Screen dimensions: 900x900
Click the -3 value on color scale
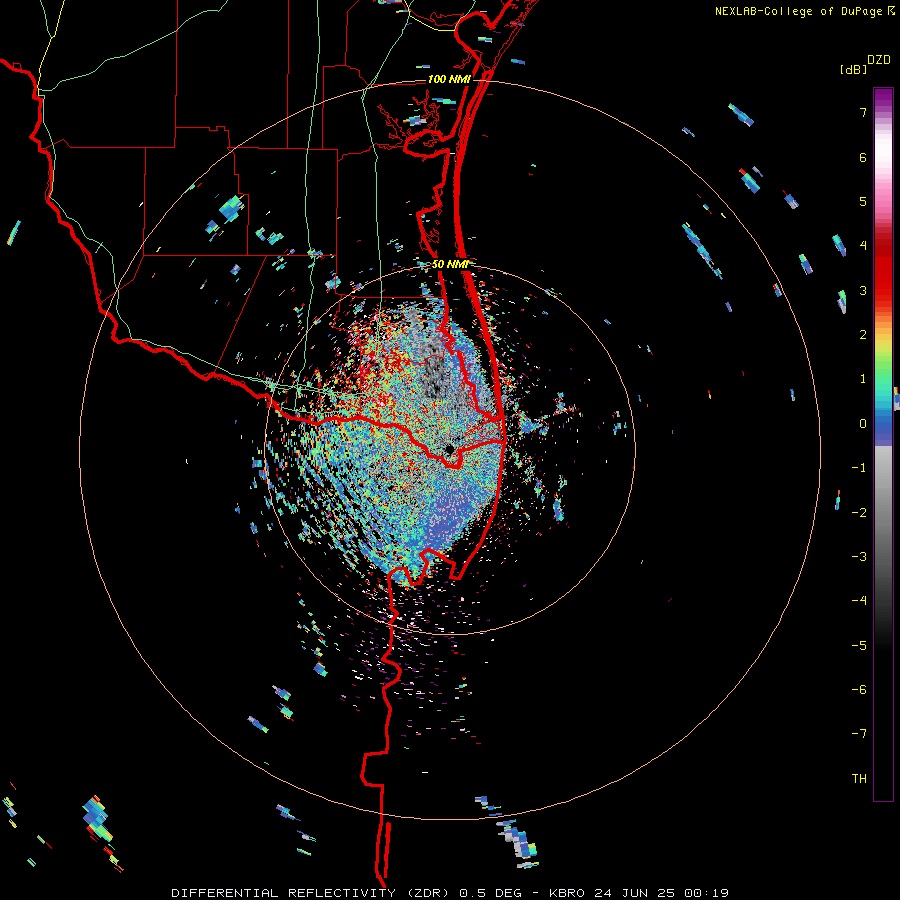[859, 556]
